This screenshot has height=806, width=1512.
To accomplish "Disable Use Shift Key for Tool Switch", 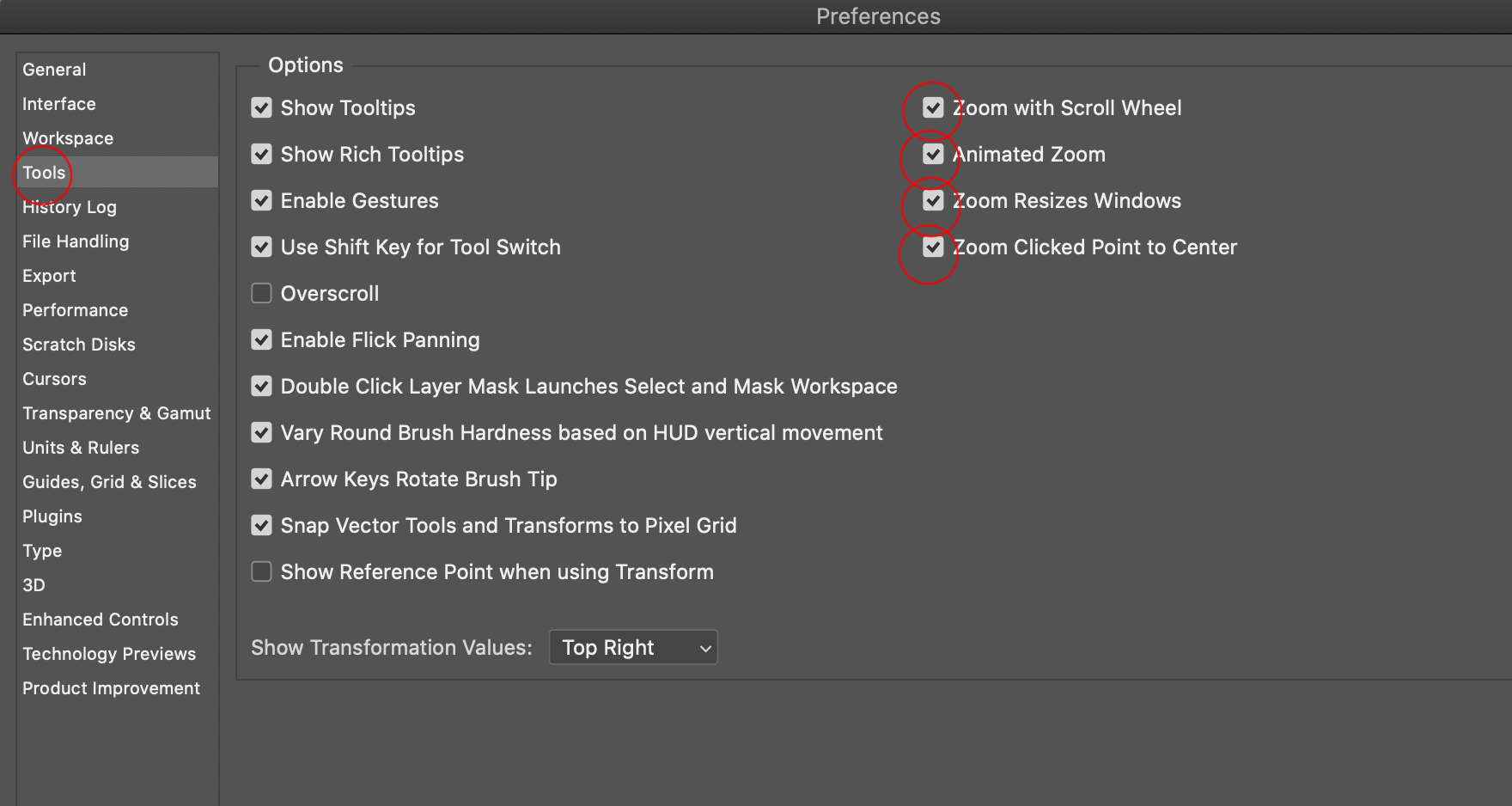I will (261, 247).
